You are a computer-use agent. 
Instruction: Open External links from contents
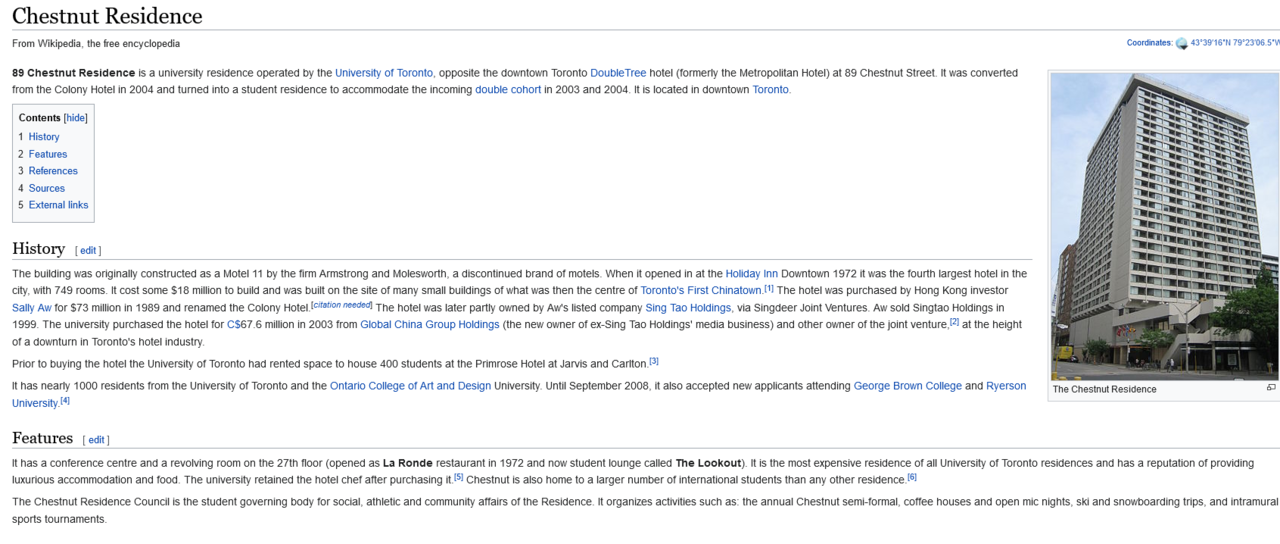(58, 205)
